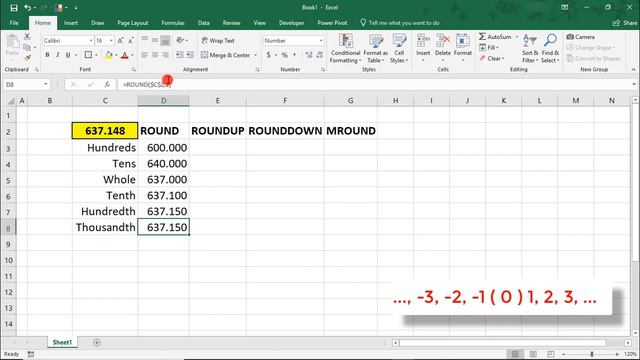Undo the last action

tap(27, 8)
